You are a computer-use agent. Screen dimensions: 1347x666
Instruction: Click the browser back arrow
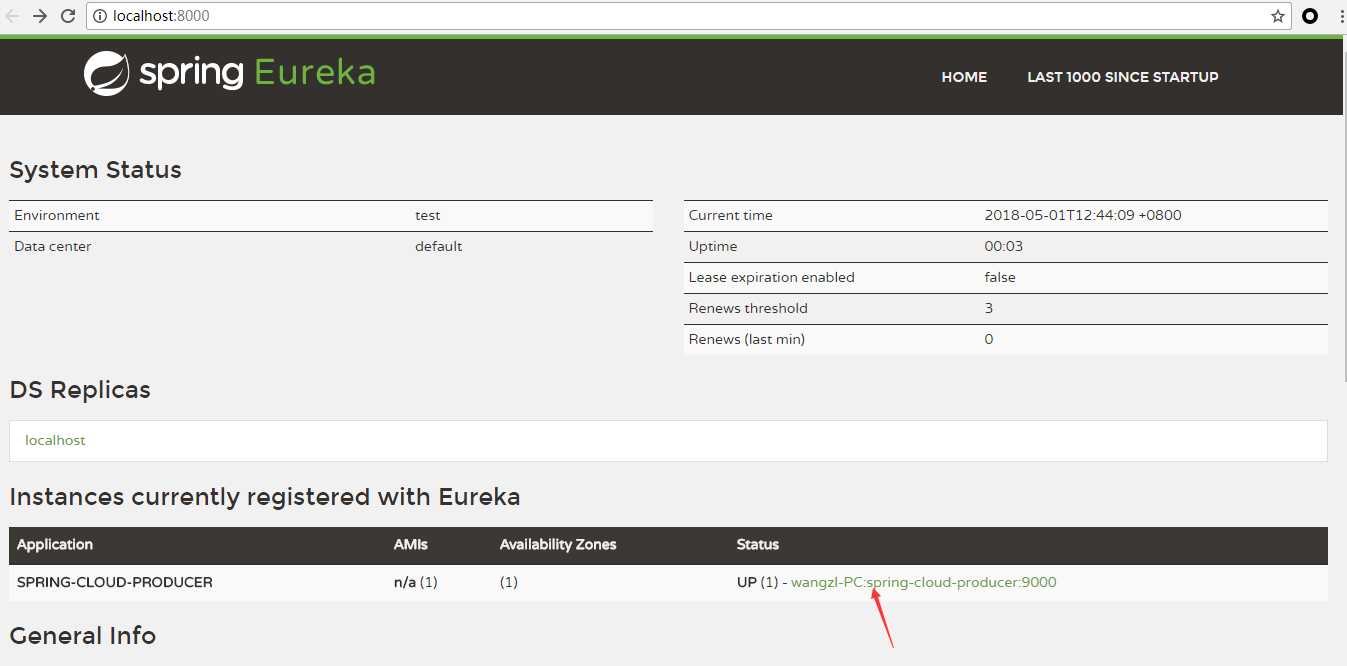(12, 16)
